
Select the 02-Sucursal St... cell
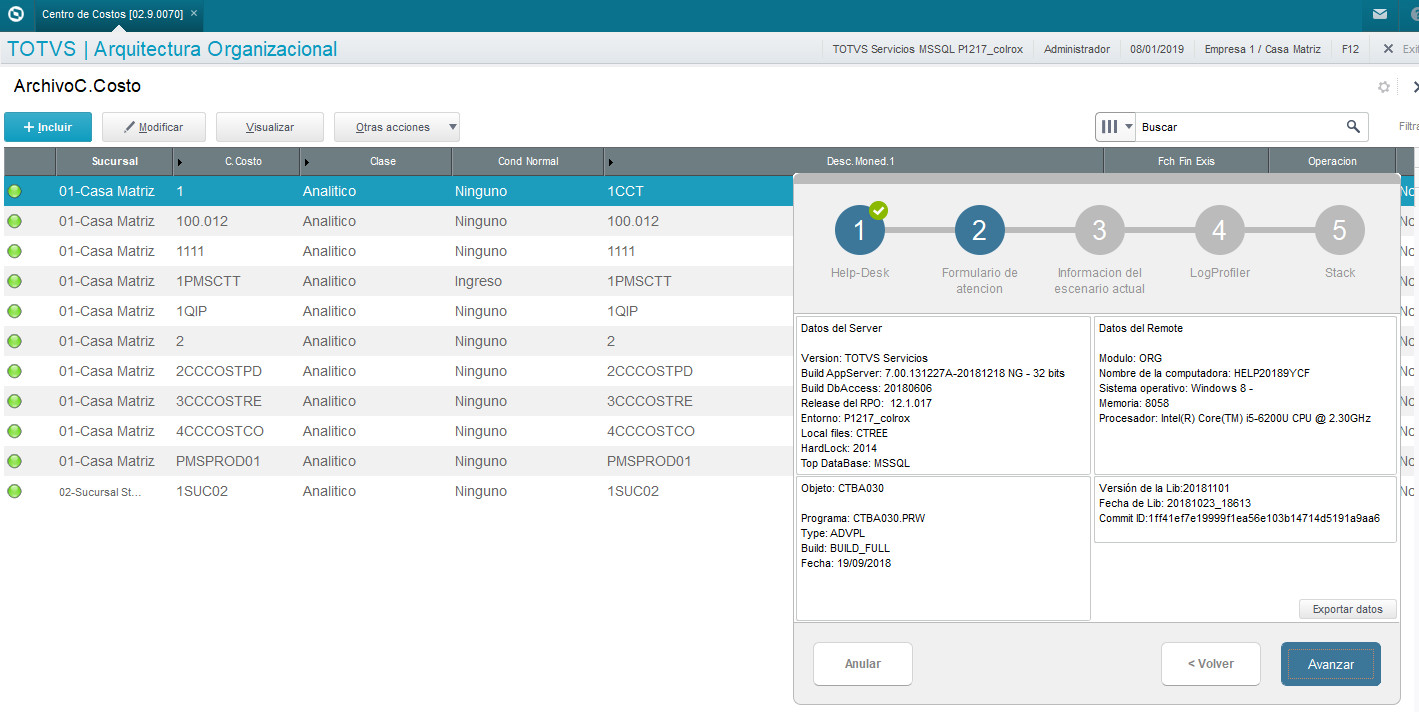coord(100,491)
